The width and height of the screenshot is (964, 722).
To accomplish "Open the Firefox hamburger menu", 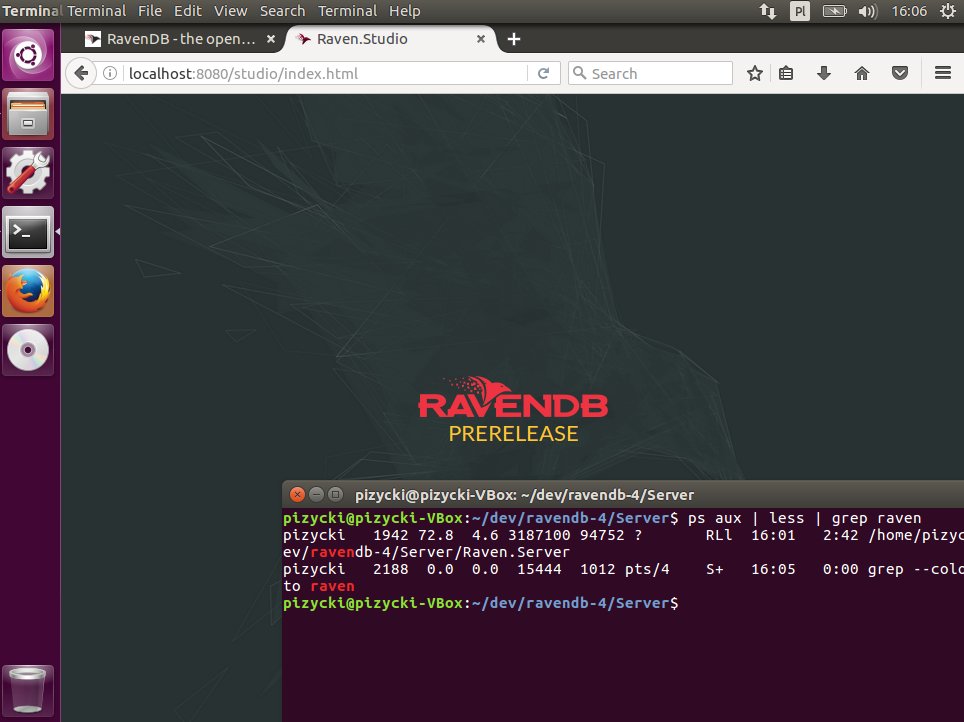I will [x=943, y=74].
